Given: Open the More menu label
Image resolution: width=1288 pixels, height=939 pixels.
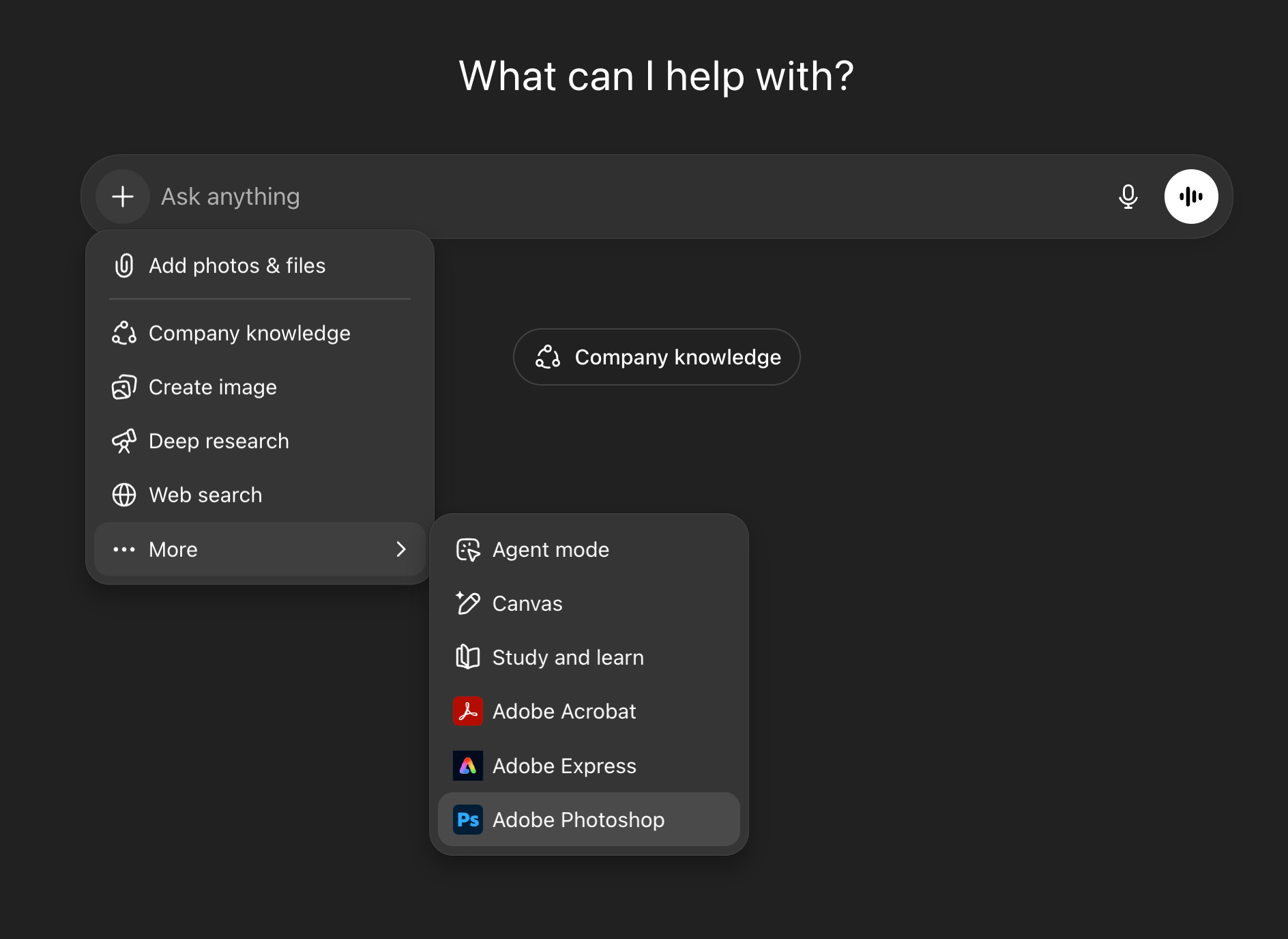Looking at the screenshot, I should pos(173,549).
